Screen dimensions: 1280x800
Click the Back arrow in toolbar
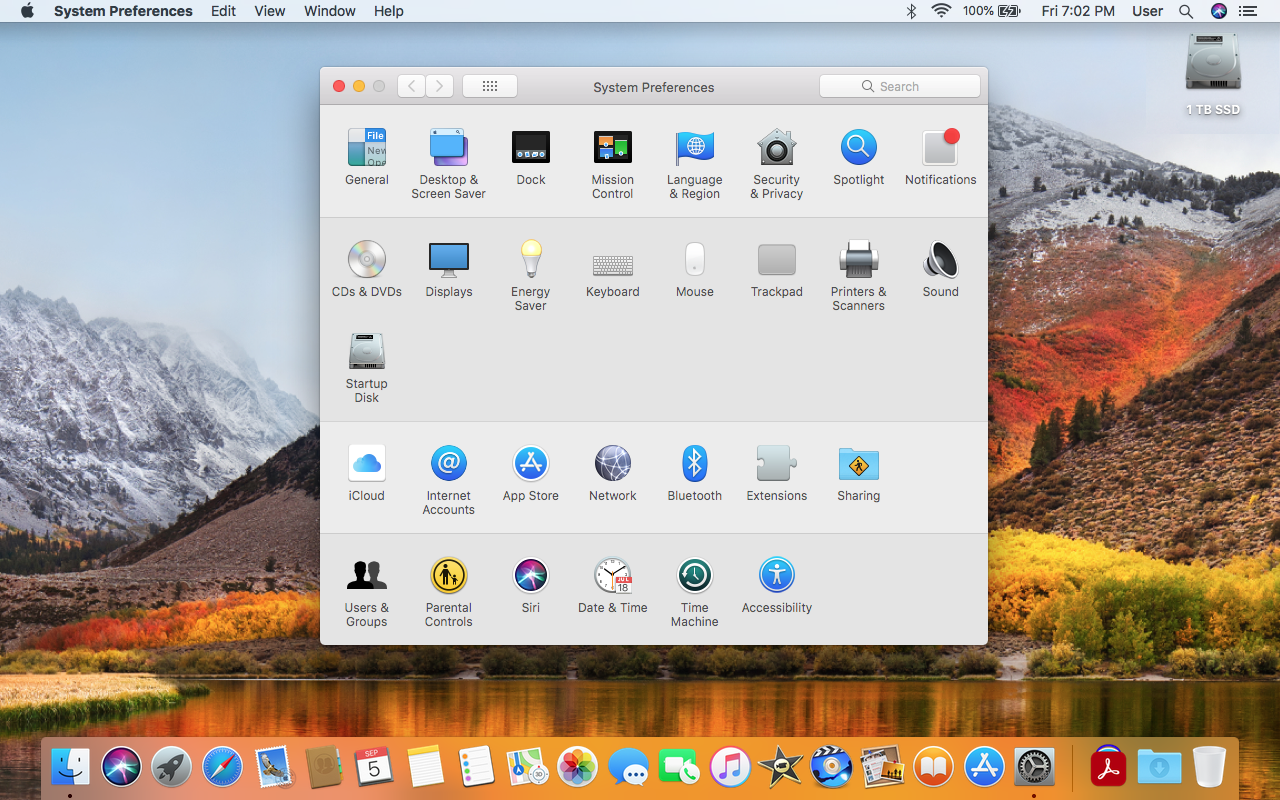point(411,86)
